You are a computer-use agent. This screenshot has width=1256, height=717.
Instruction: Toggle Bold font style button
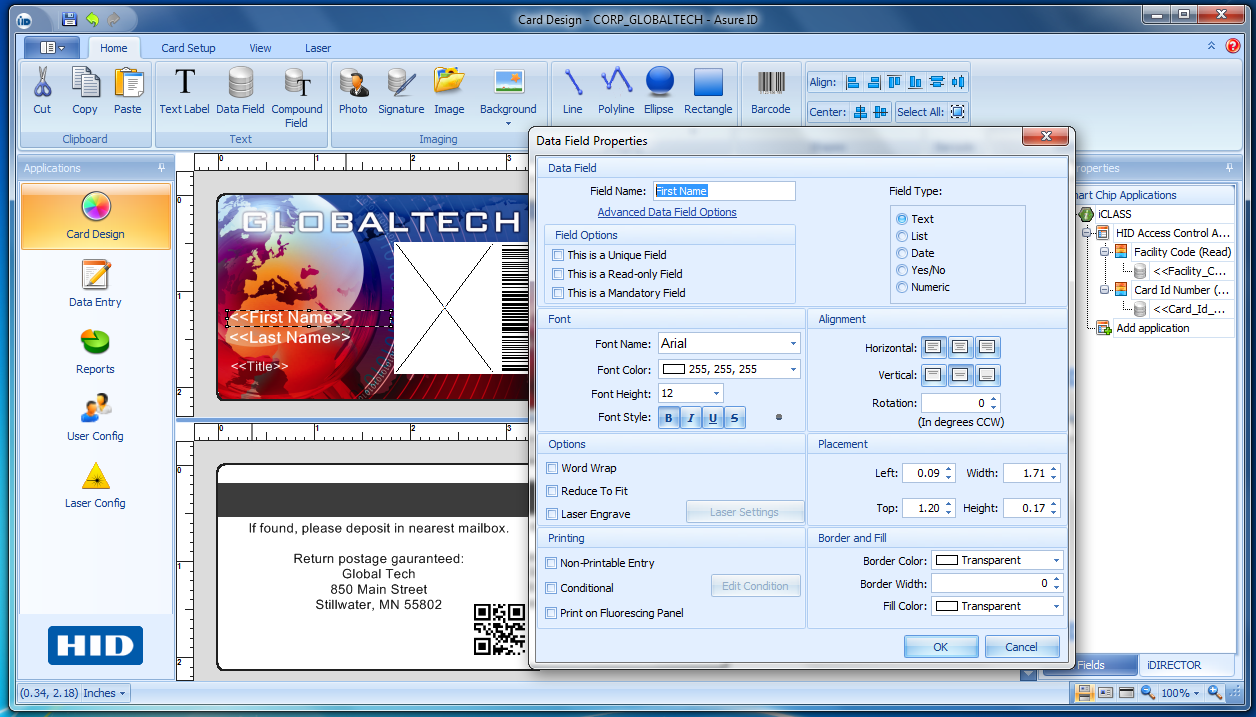669,419
